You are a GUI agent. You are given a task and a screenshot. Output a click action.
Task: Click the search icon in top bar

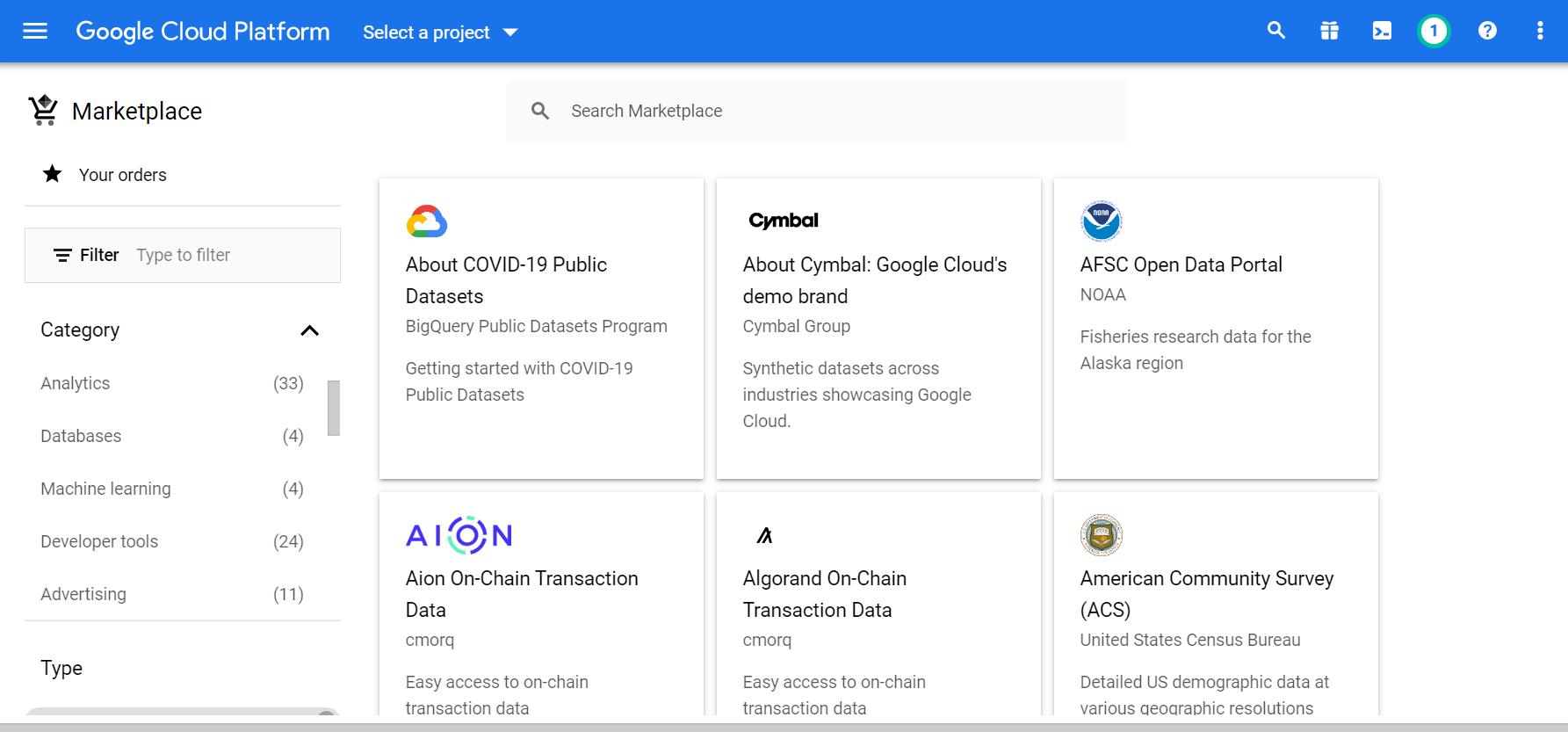coord(1276,31)
